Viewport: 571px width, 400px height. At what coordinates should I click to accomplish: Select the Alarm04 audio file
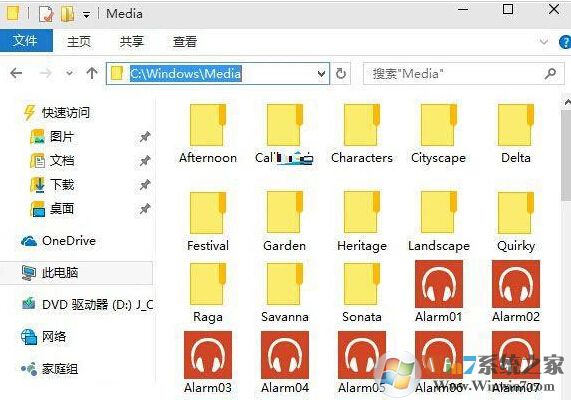coord(284,362)
